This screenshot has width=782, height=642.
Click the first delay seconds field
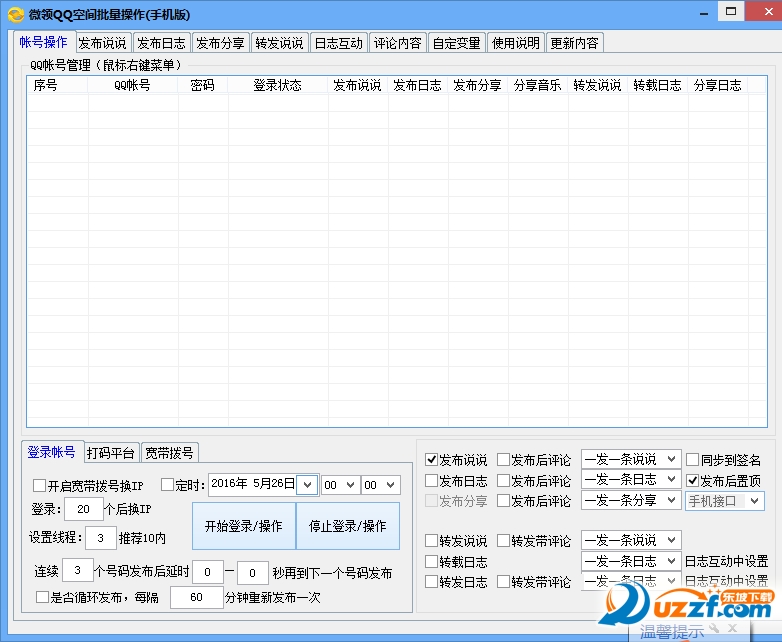[x=207, y=572]
